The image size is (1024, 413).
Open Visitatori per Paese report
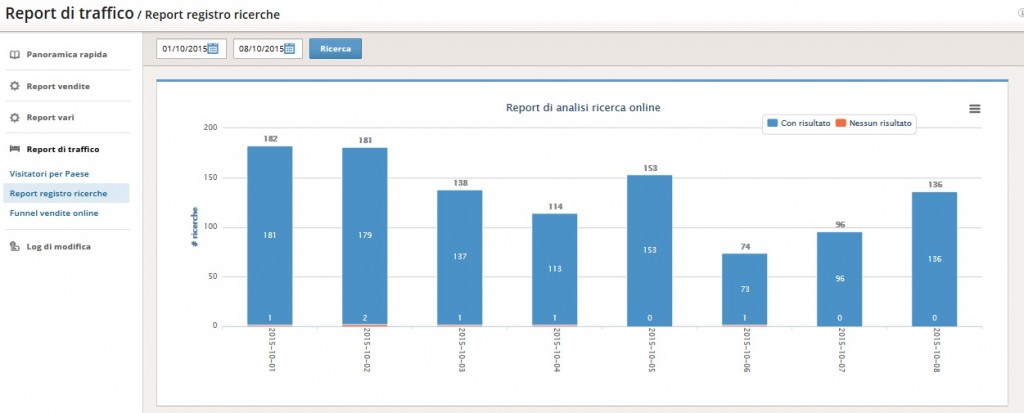click(49, 174)
